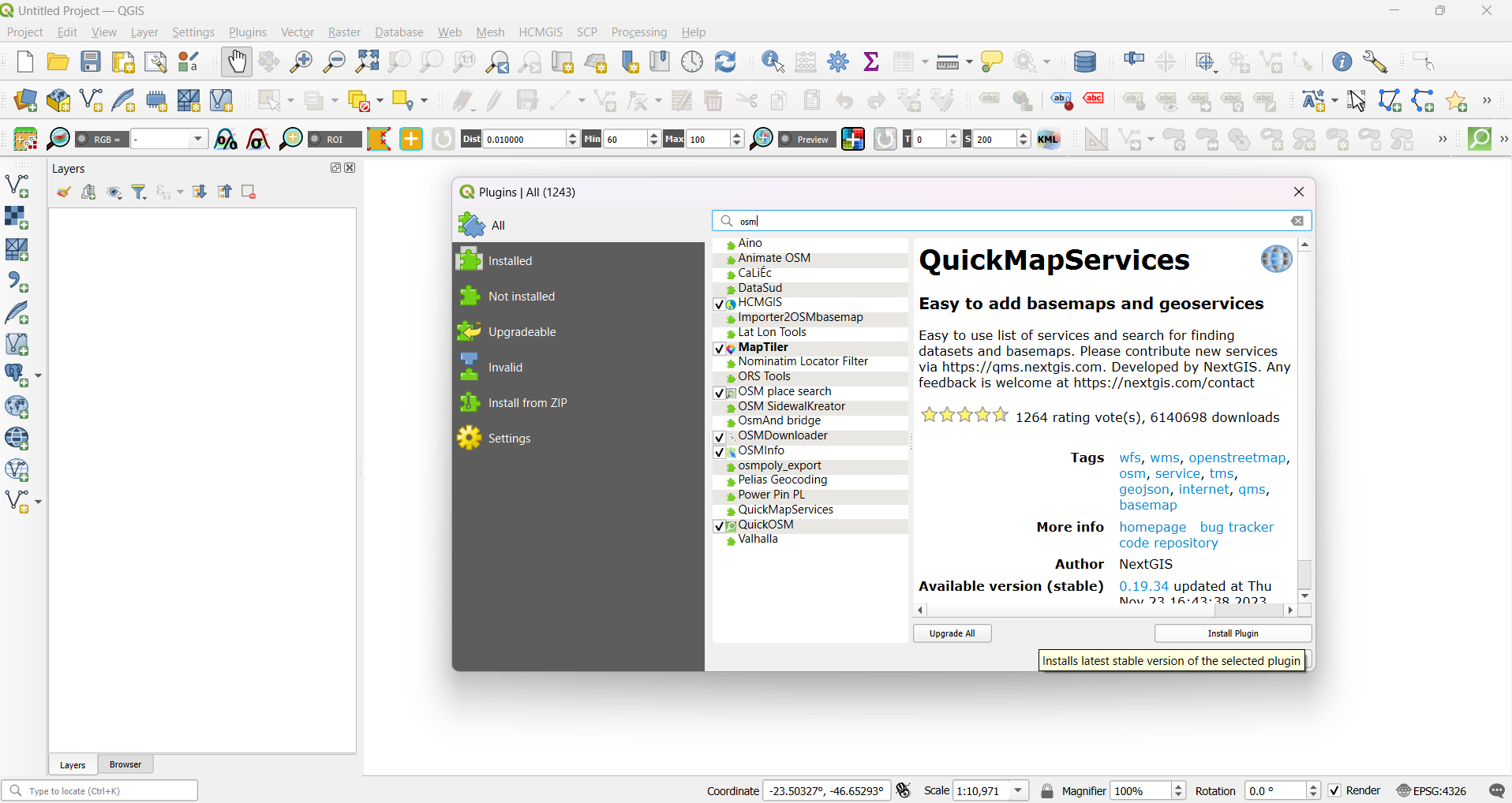Open the Plugins menu
Image resolution: width=1512 pixels, height=803 pixels.
(x=248, y=32)
